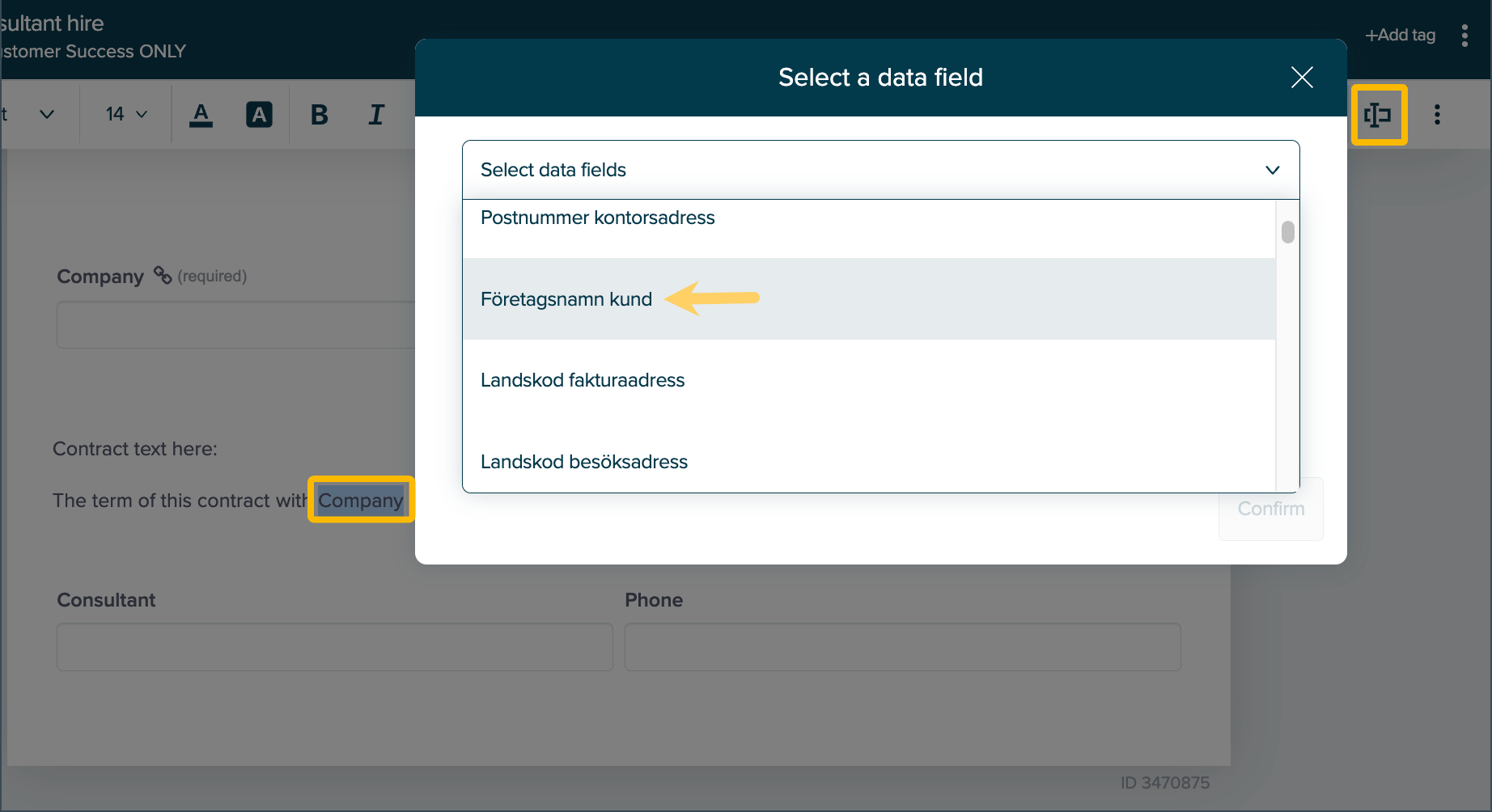Click the dropdown list scrollbar thumb
The width and height of the screenshot is (1492, 812).
point(1288,232)
